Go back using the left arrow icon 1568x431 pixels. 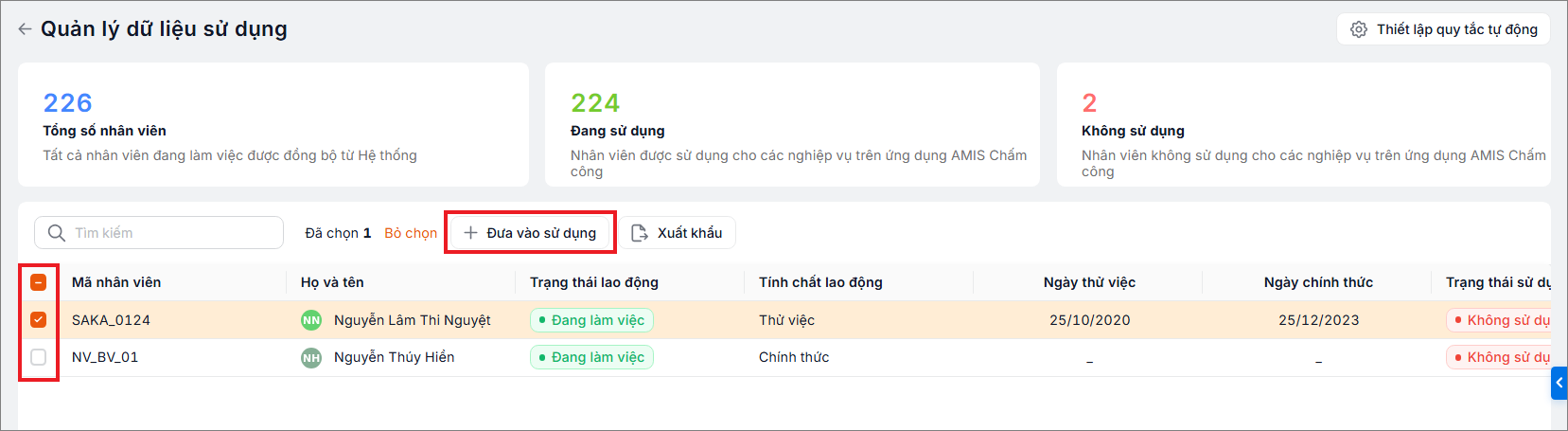[x=25, y=29]
